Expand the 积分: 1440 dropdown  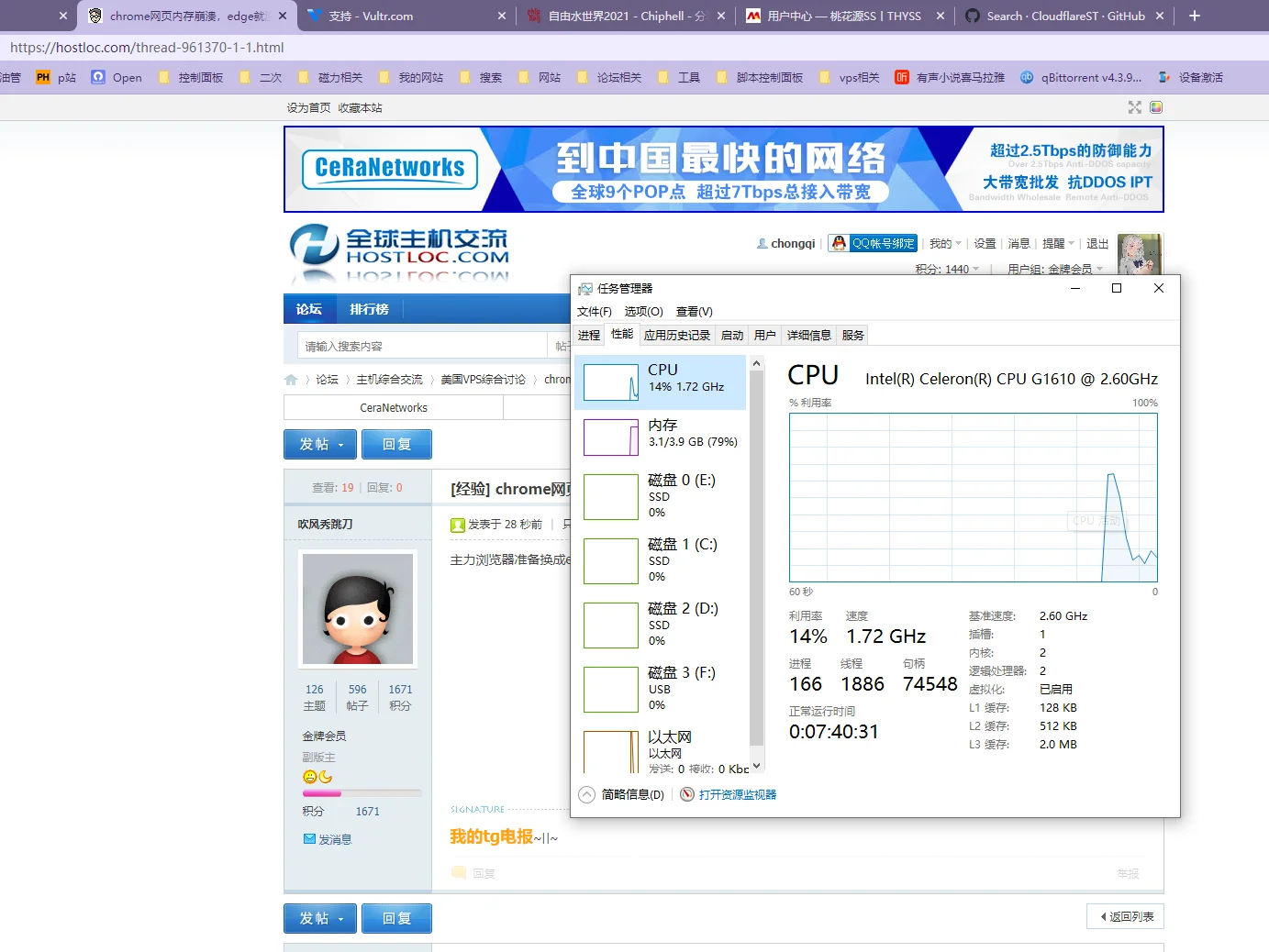[x=947, y=269]
